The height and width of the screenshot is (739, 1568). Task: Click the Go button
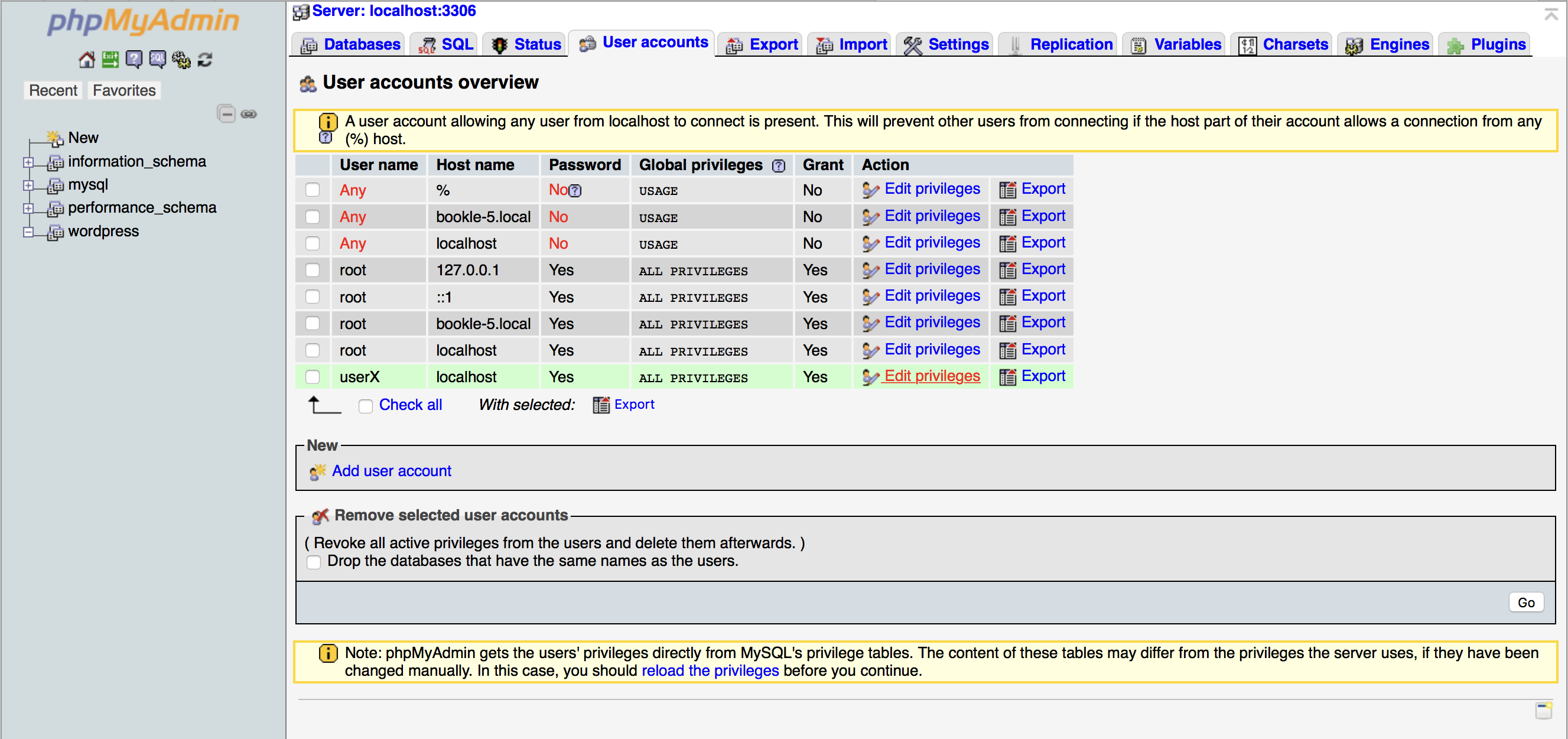1526,603
